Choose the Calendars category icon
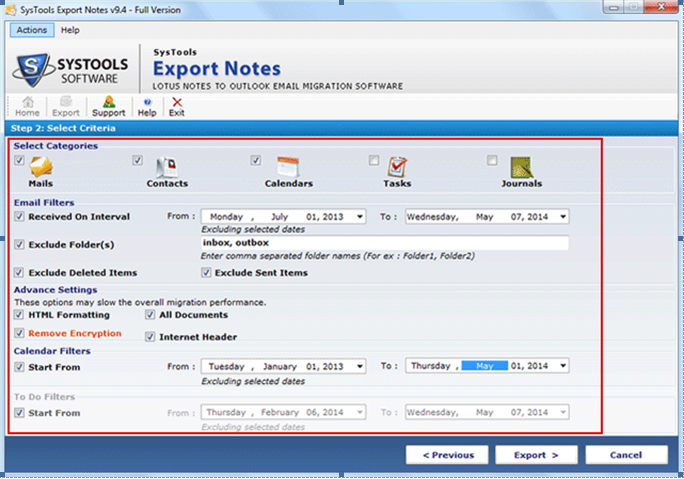The image size is (684, 479). (287, 167)
